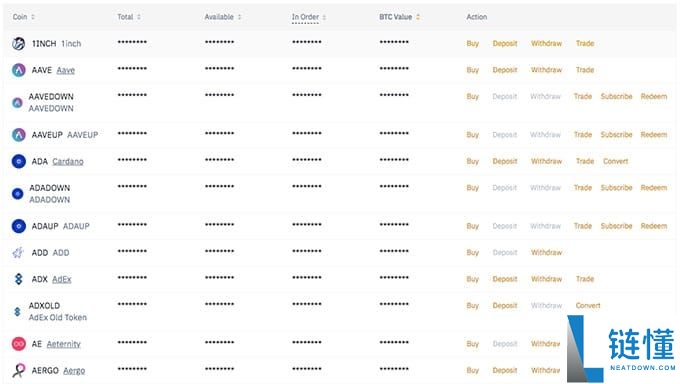Open the Aergo coin link

74,370
